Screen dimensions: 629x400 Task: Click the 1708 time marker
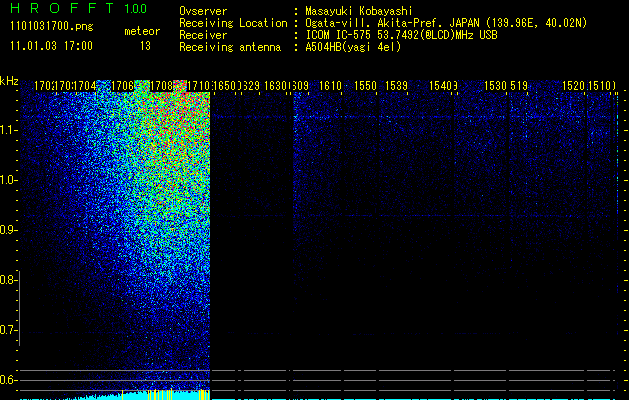(161, 86)
